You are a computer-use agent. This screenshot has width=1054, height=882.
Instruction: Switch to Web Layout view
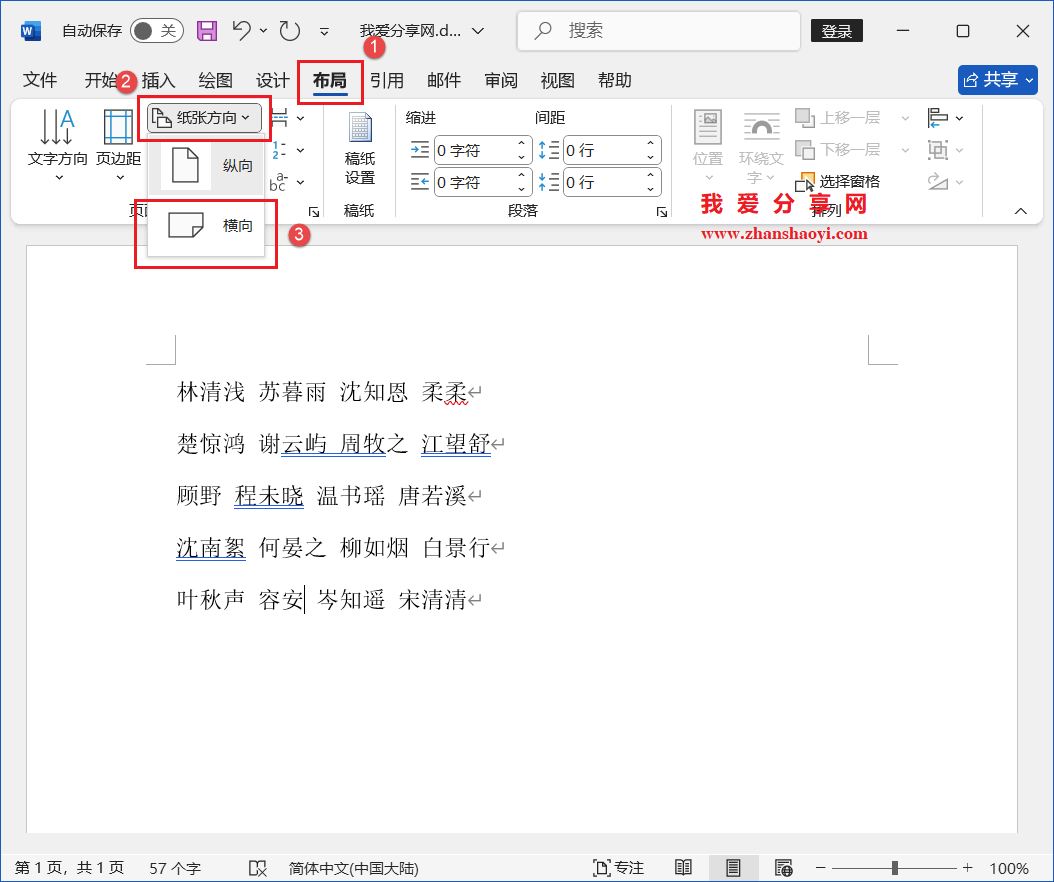784,868
